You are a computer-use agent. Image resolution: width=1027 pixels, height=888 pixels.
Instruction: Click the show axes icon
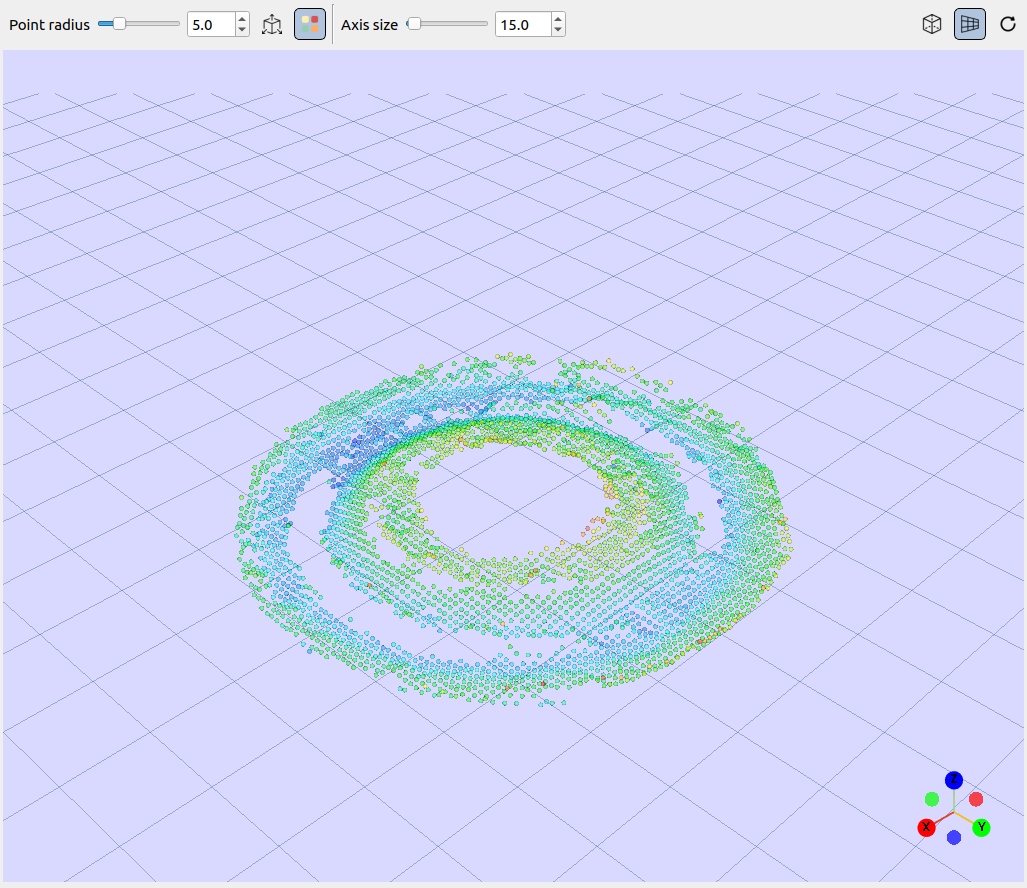pos(272,25)
